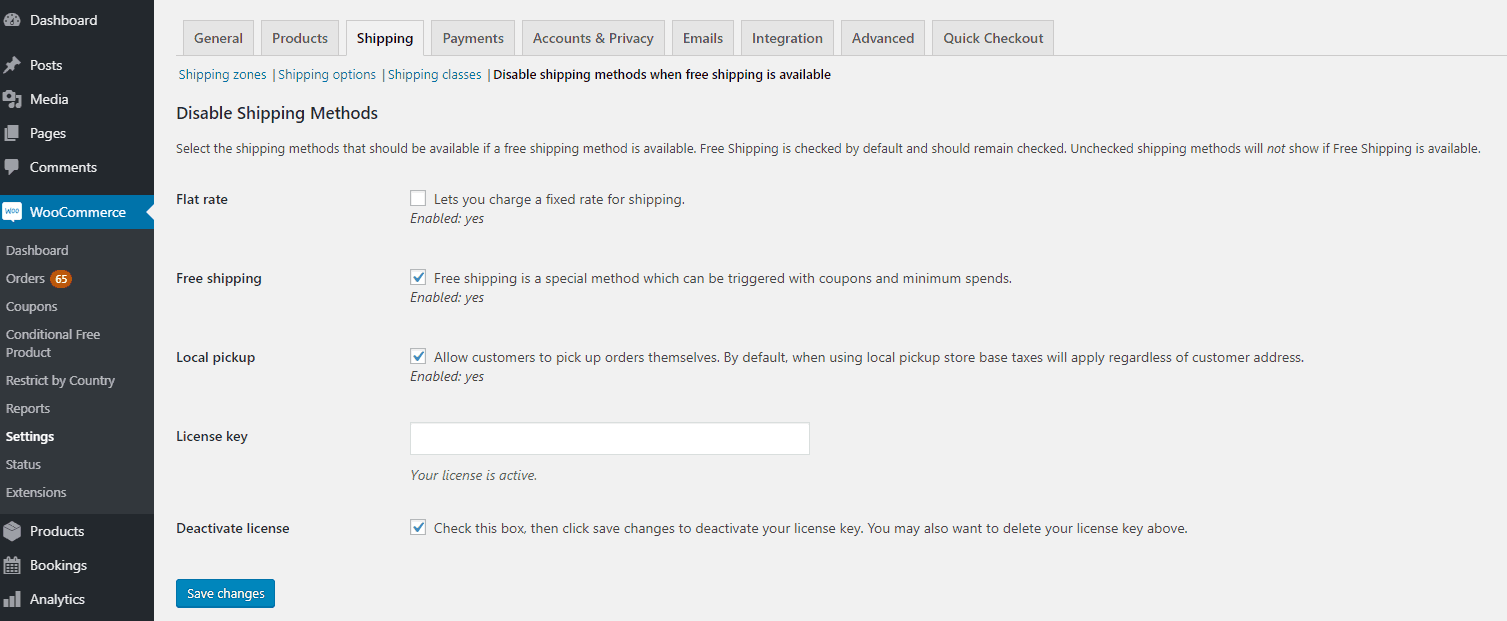1507x621 pixels.
Task: Open the Shipping zones link
Action: pyautogui.click(x=222, y=75)
